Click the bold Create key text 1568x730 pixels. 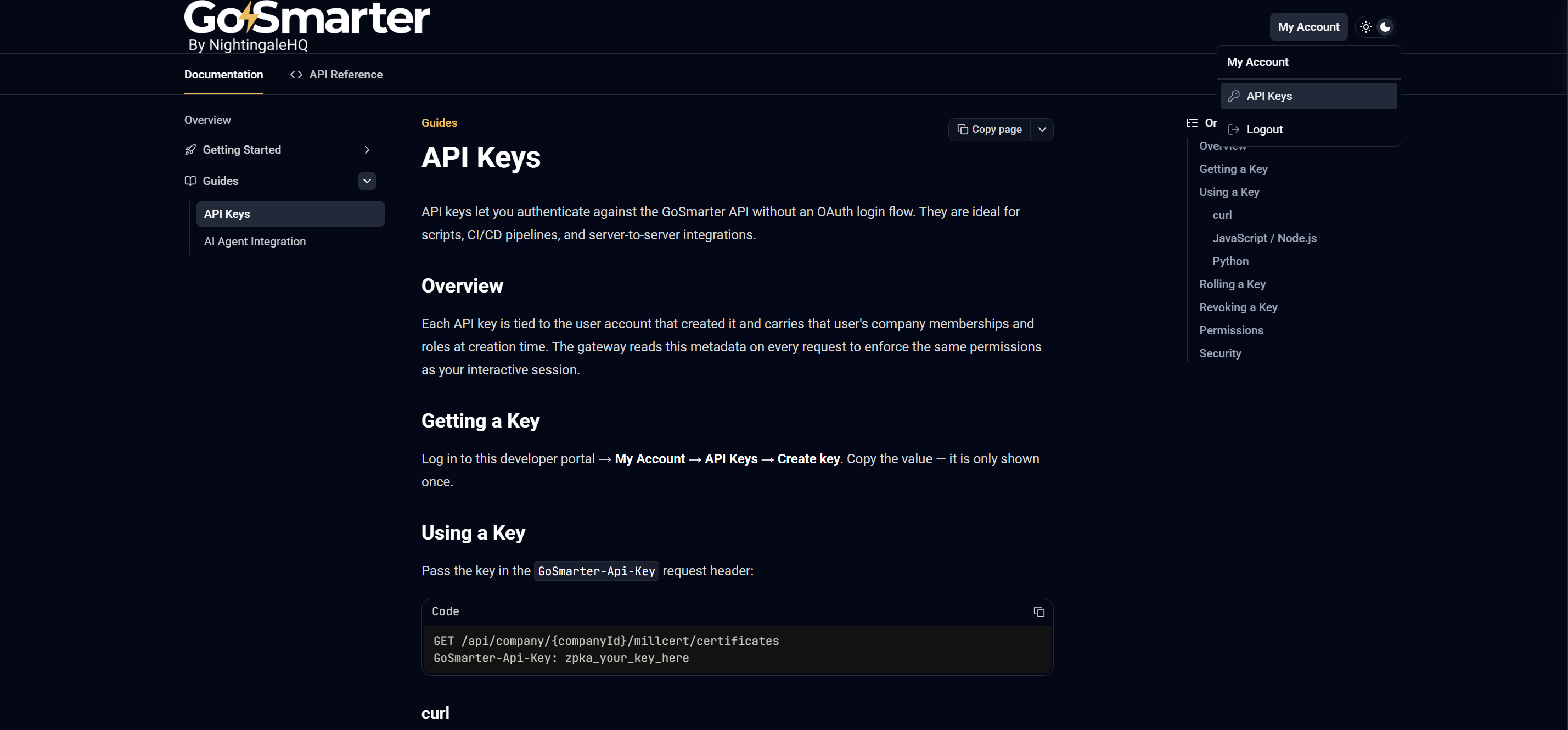[x=808, y=459]
